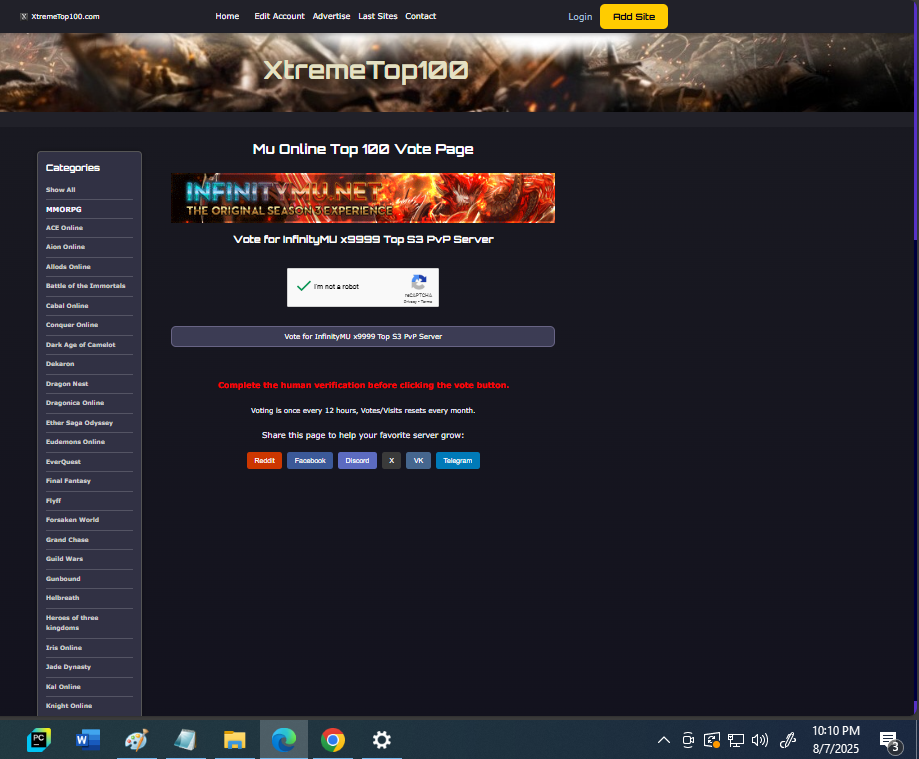Open the Contact nav item

point(420,16)
